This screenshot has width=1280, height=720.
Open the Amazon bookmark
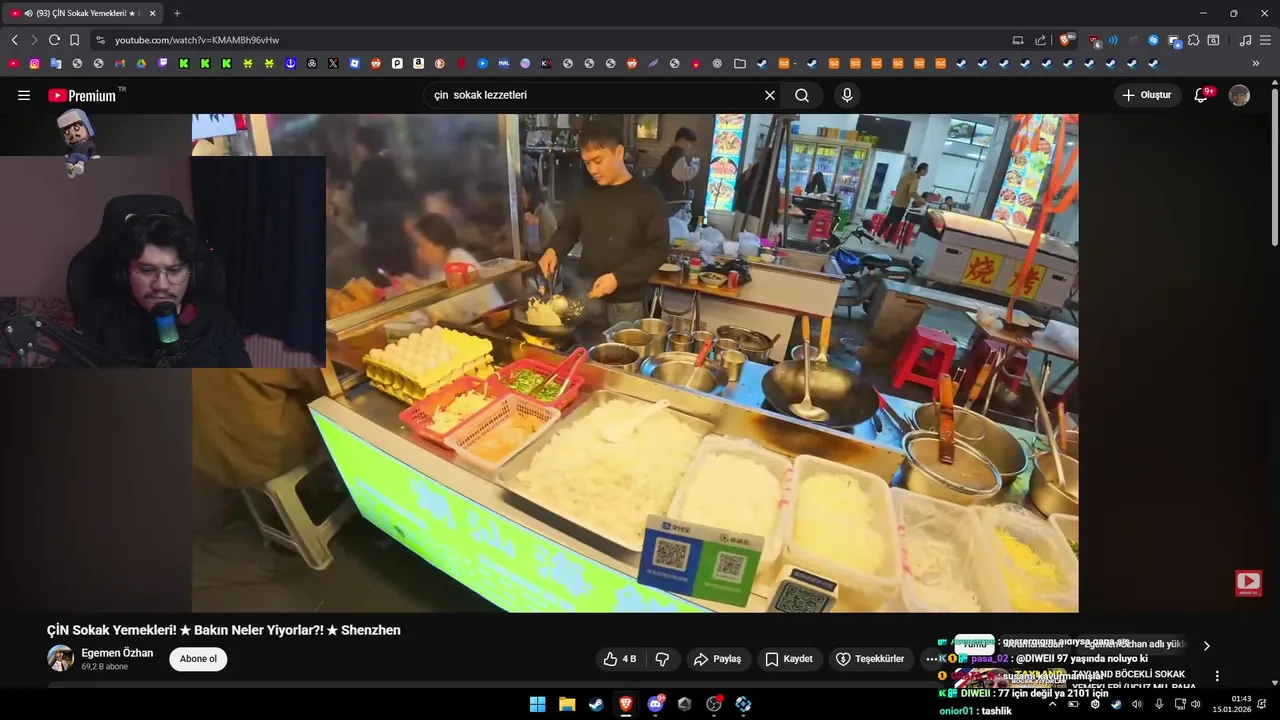(418, 63)
